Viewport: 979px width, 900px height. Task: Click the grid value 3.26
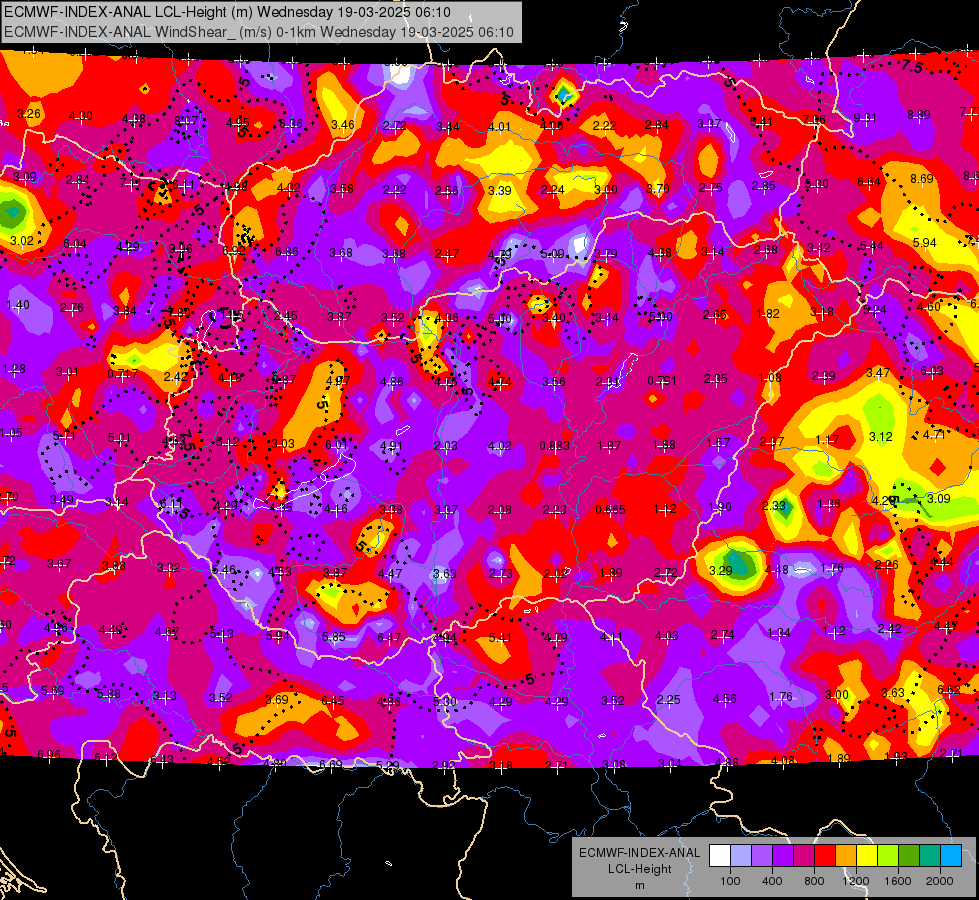click(x=29, y=114)
